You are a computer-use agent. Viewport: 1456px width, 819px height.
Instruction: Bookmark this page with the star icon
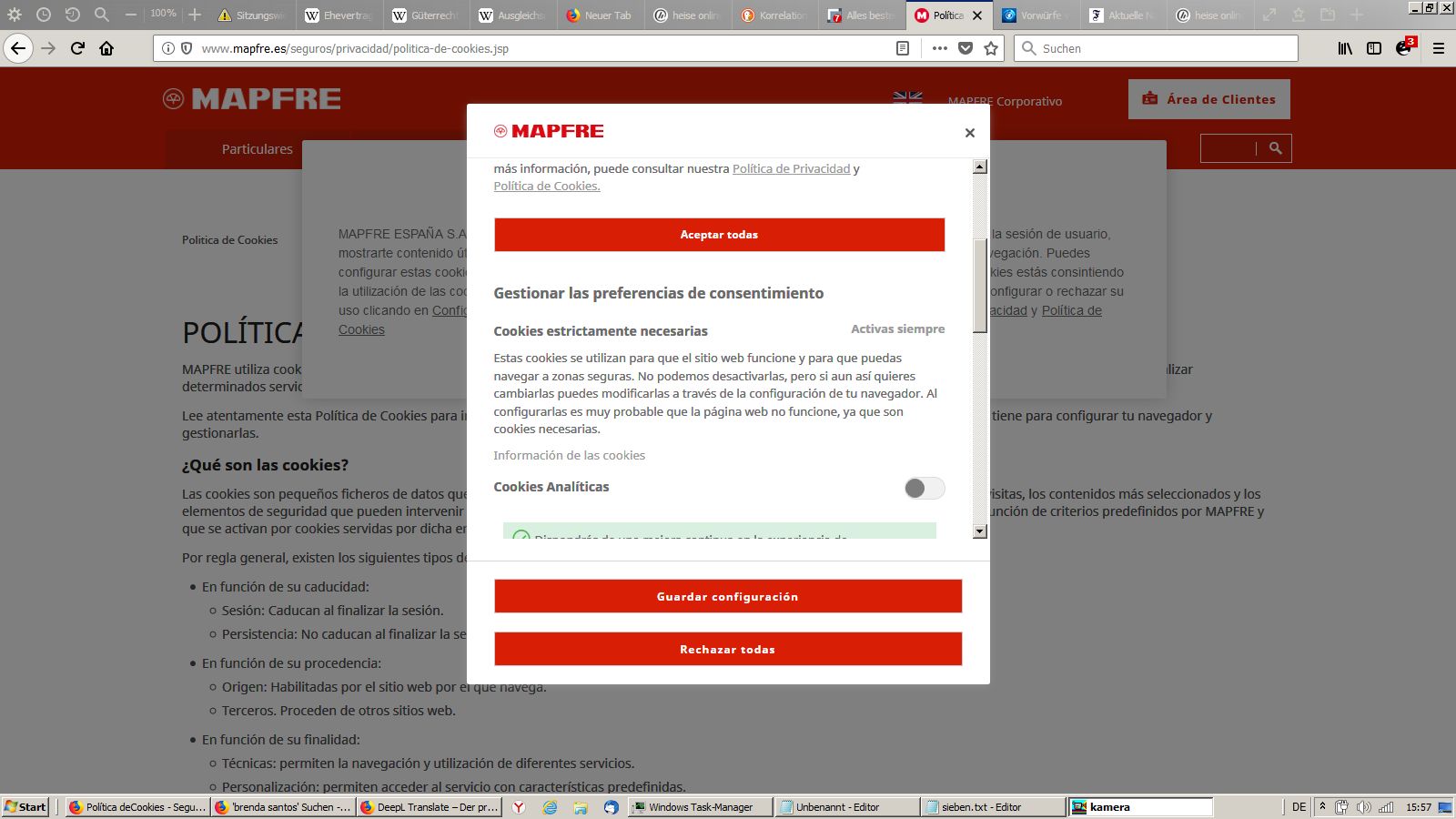[x=991, y=48]
